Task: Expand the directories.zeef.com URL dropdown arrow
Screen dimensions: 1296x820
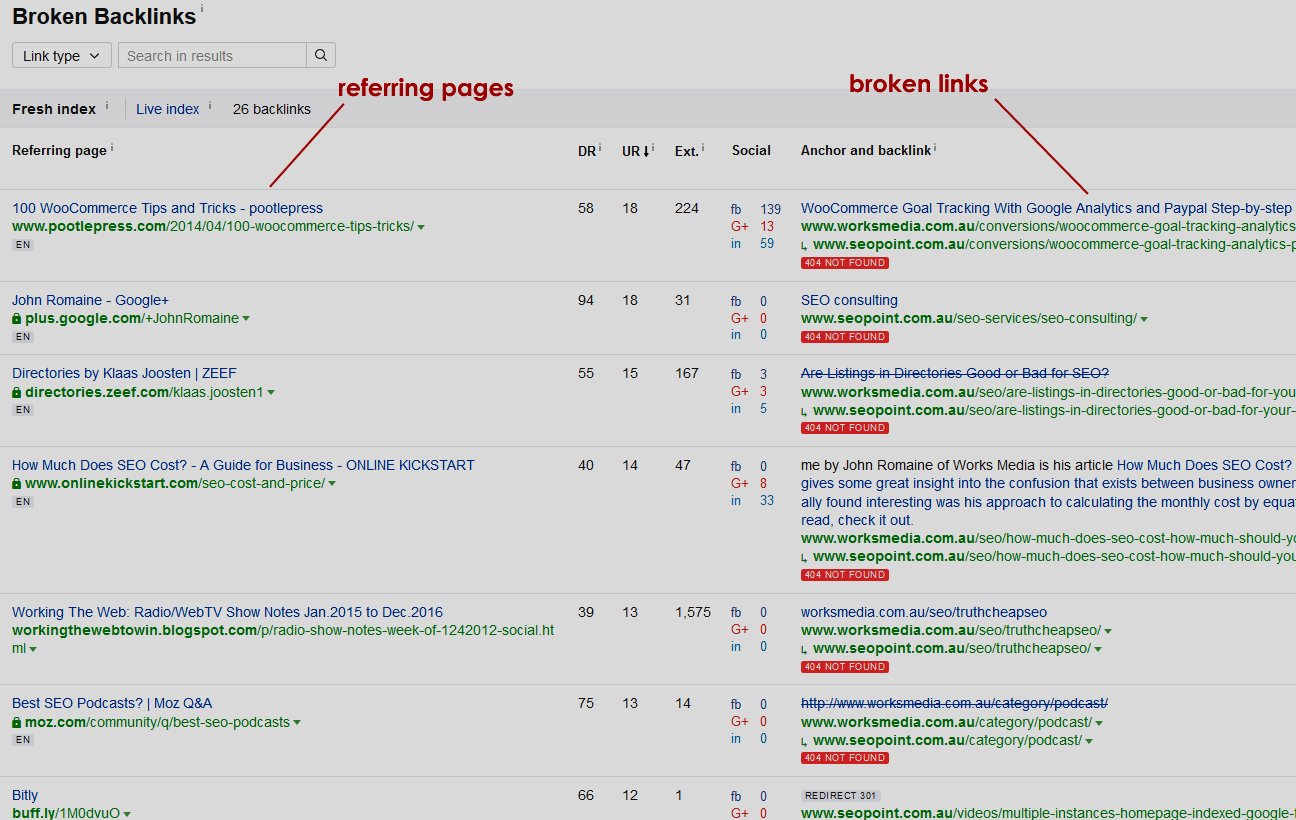Action: pyautogui.click(x=270, y=393)
